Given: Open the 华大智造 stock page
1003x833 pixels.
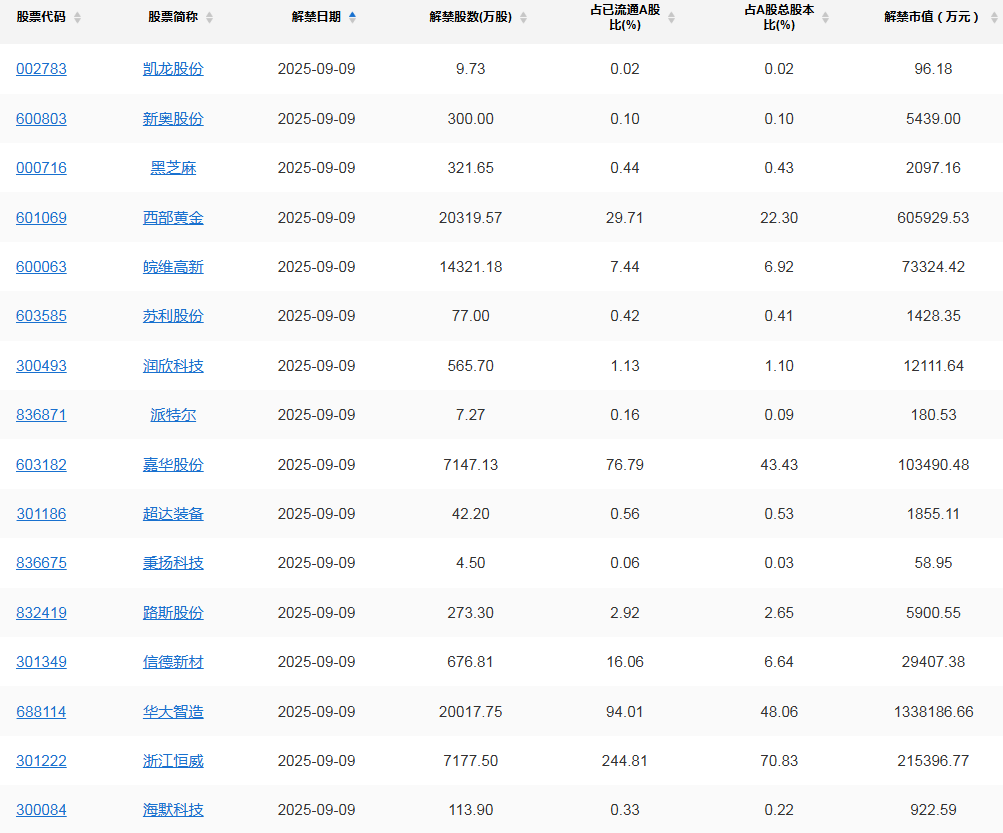Looking at the screenshot, I should [x=173, y=712].
